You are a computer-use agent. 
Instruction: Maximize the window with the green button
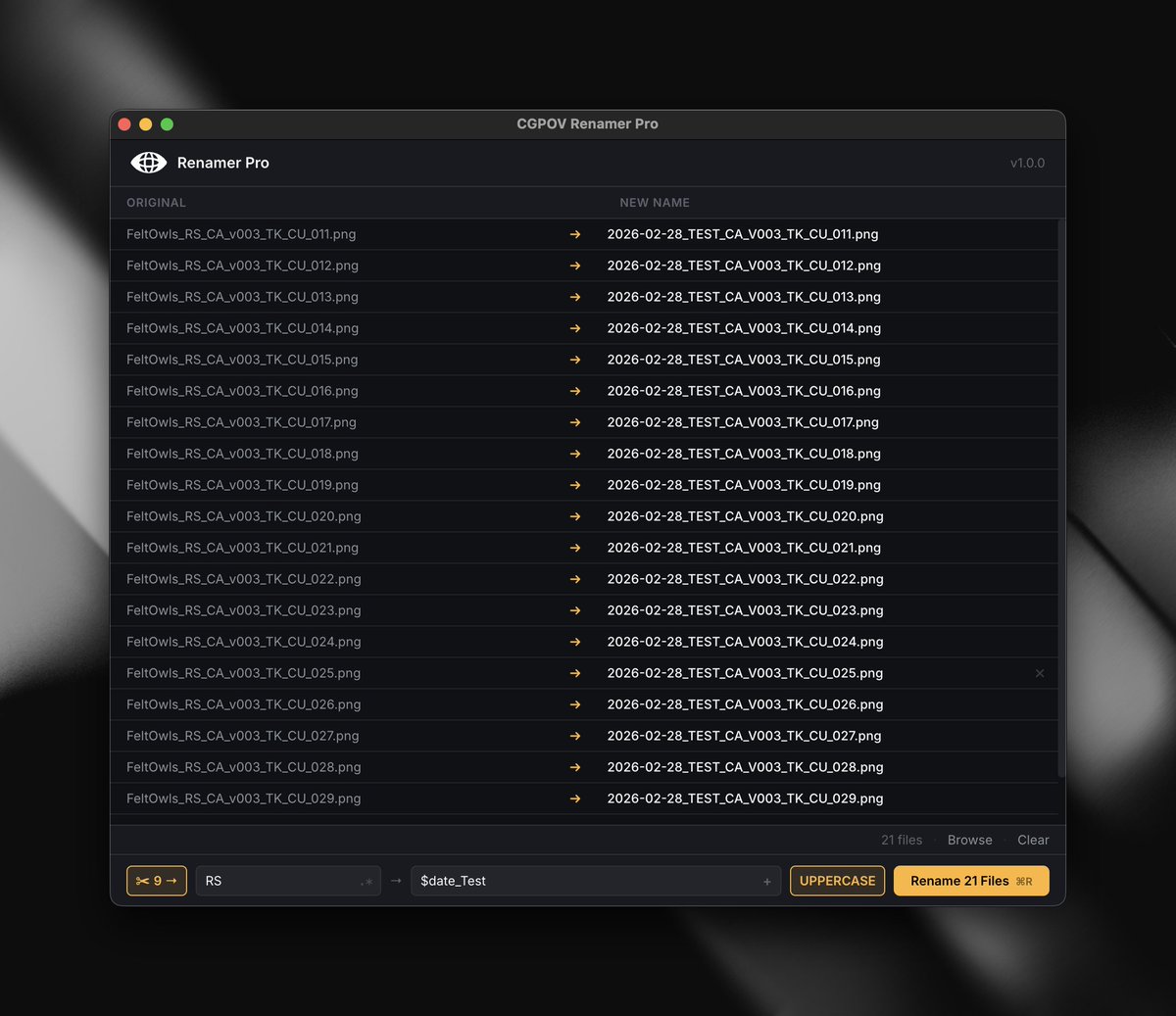click(168, 124)
